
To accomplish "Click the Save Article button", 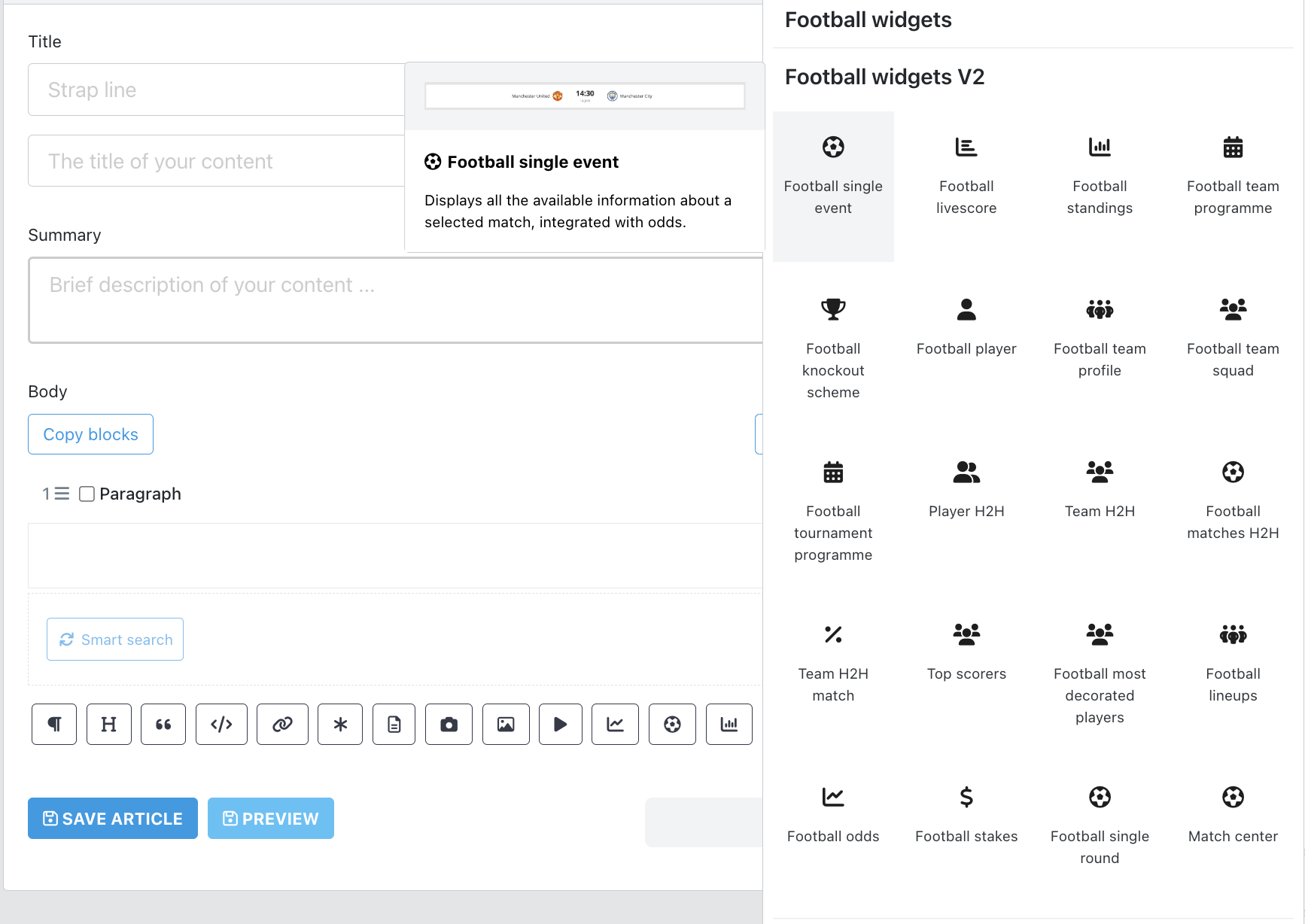I will coord(113,818).
